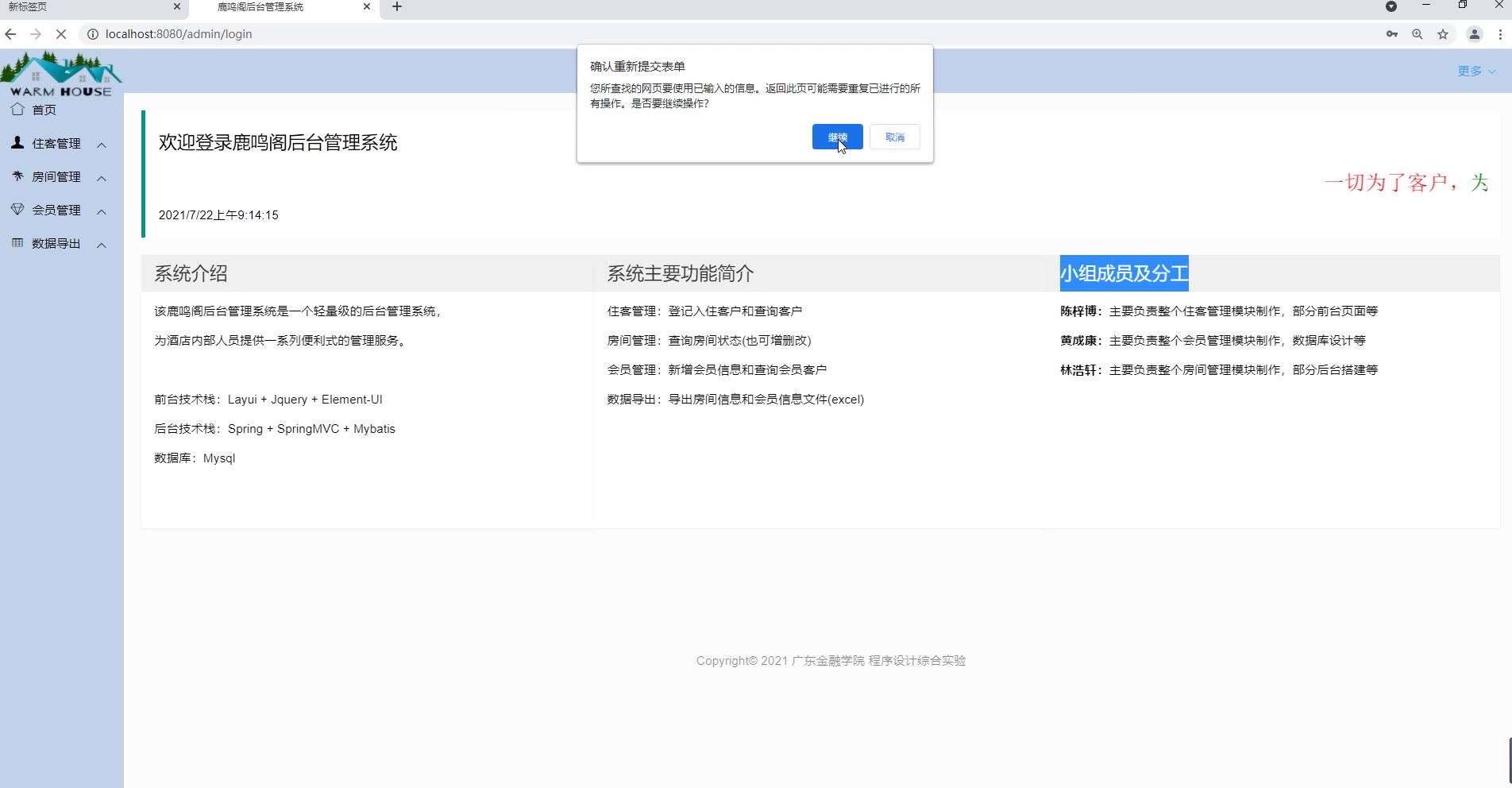This screenshot has width=1512, height=788.
Task: Collapse the 房间管理 menu arrow
Action: (102, 178)
